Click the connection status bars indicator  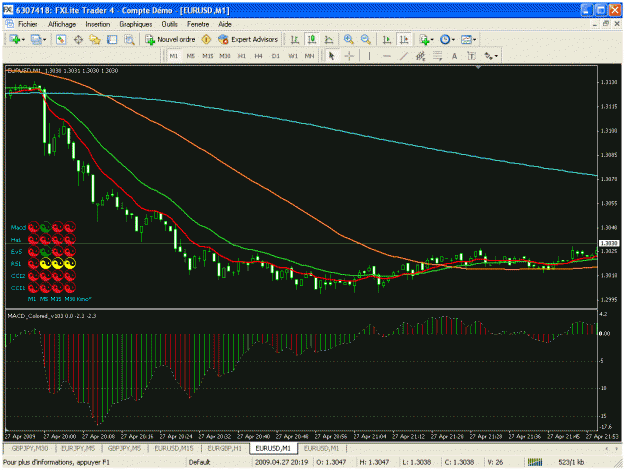click(x=535, y=462)
